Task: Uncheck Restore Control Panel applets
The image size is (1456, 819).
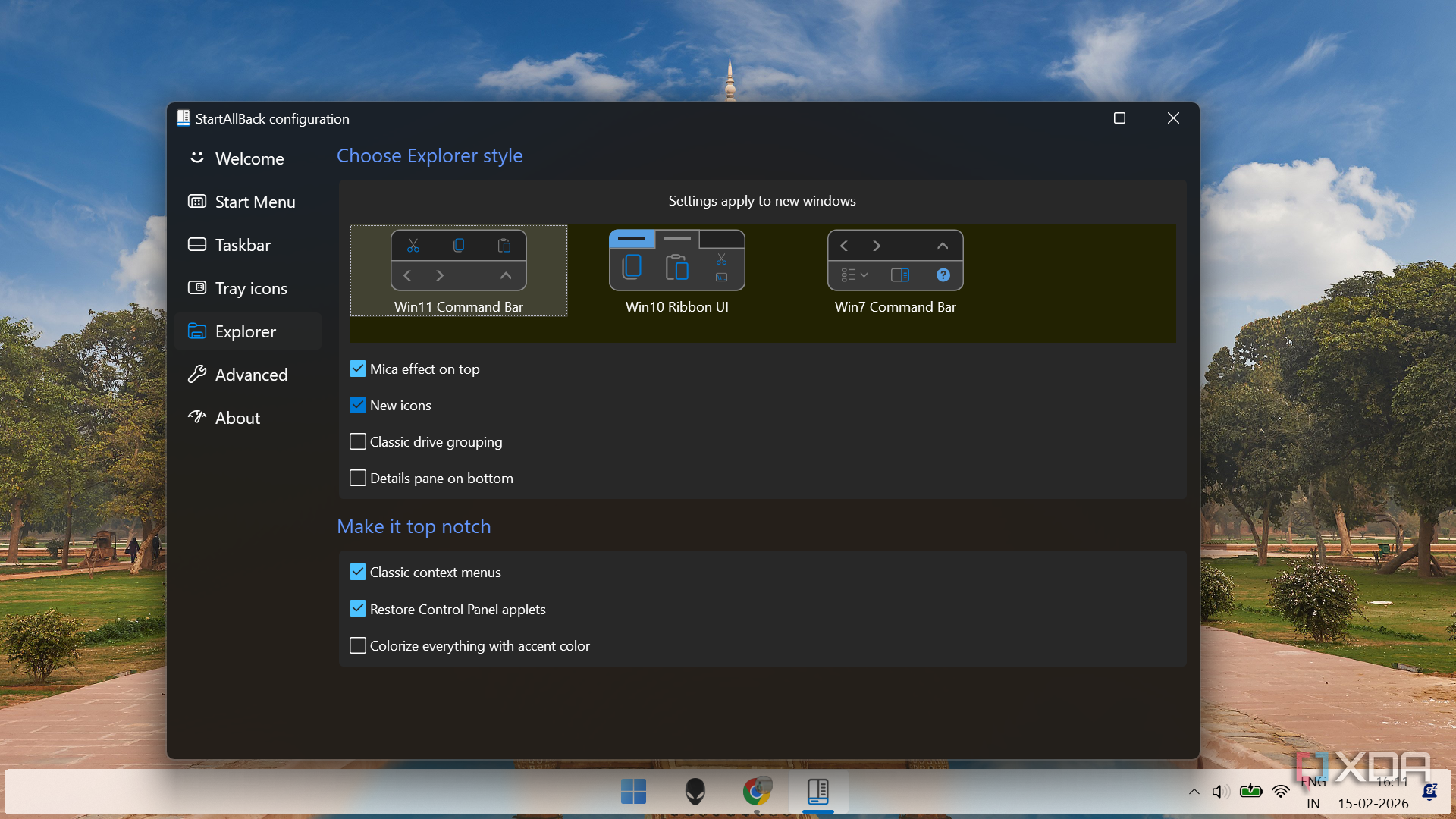Action: [x=358, y=609]
